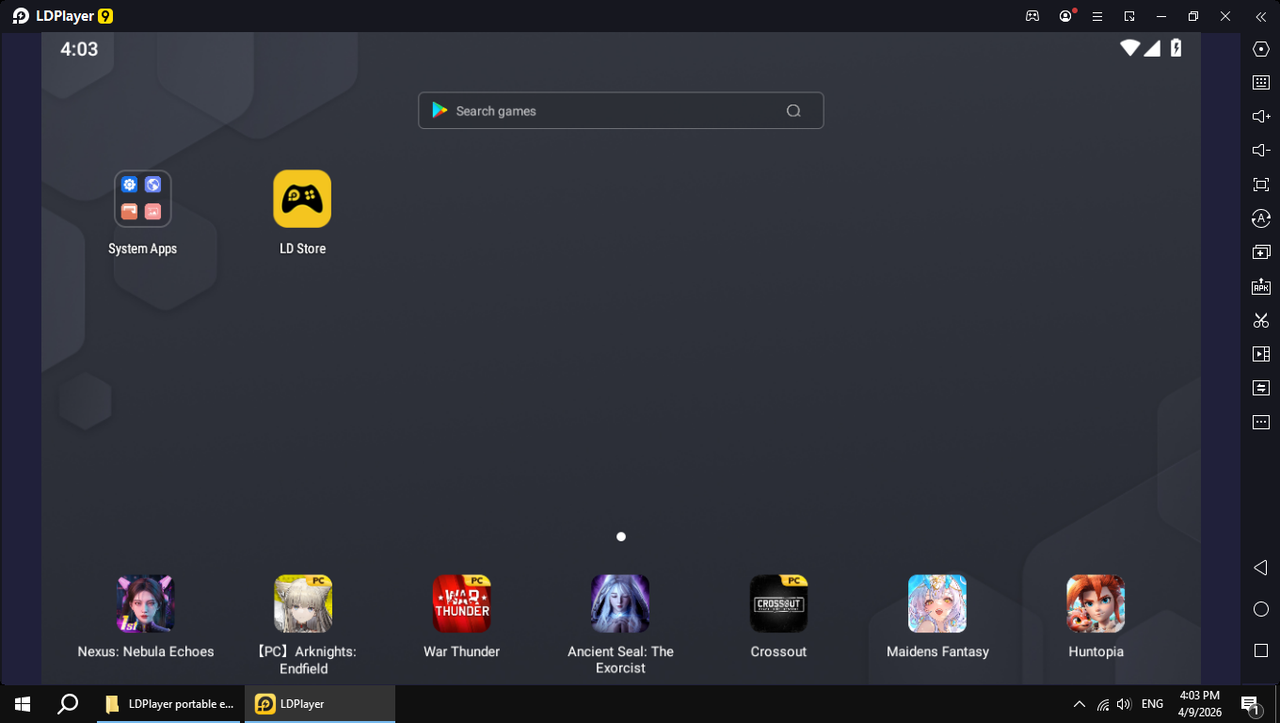Click the LDPlayer taskbar button
The height and width of the screenshot is (723, 1280).
click(320, 704)
